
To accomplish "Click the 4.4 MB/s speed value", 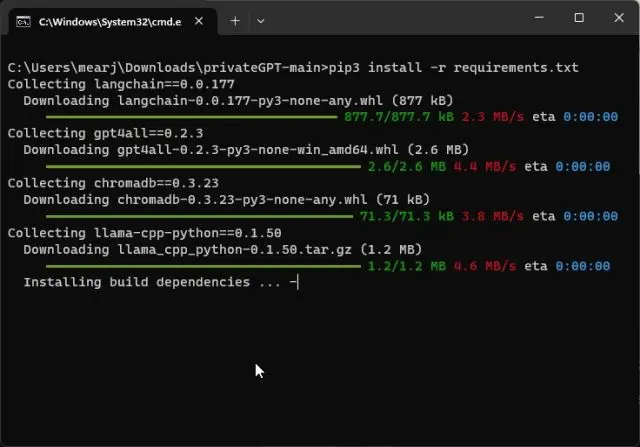I will 485,167.
